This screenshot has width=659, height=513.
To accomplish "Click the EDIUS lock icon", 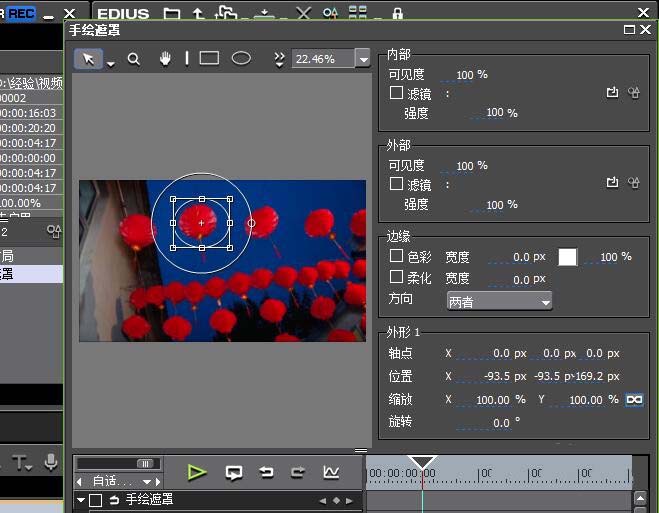I will pyautogui.click(x=397, y=13).
